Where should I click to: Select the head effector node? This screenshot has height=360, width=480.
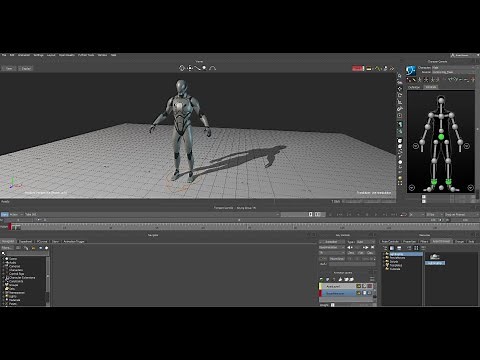pos(441,100)
